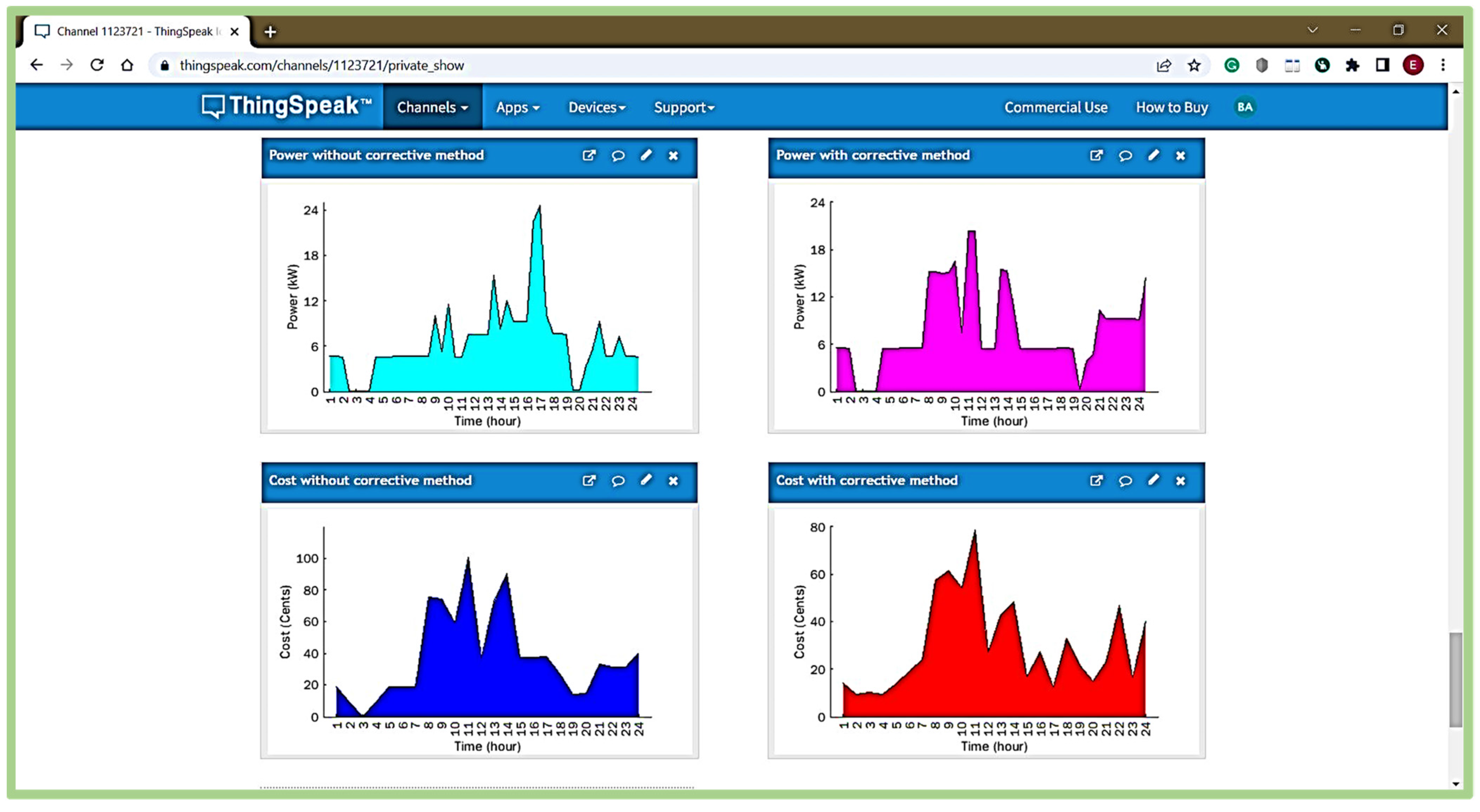The image size is (1480, 812).
Task: Click the Commercial Use link
Action: point(1055,108)
